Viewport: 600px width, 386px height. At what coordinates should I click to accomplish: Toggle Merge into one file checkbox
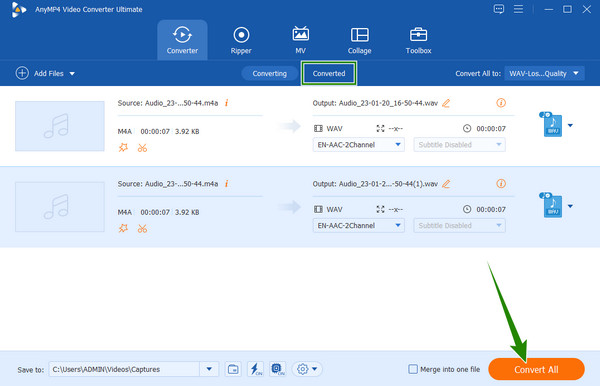[x=413, y=369]
